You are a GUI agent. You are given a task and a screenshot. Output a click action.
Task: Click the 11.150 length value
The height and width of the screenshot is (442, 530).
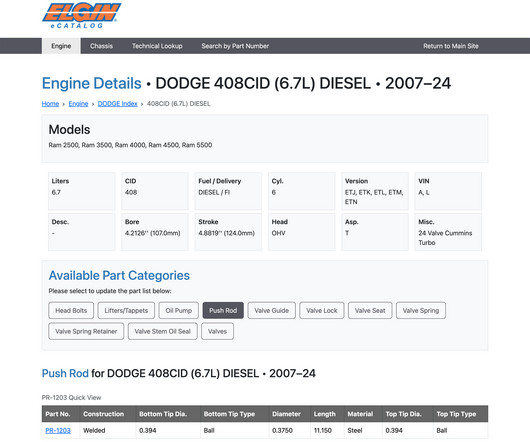323,431
